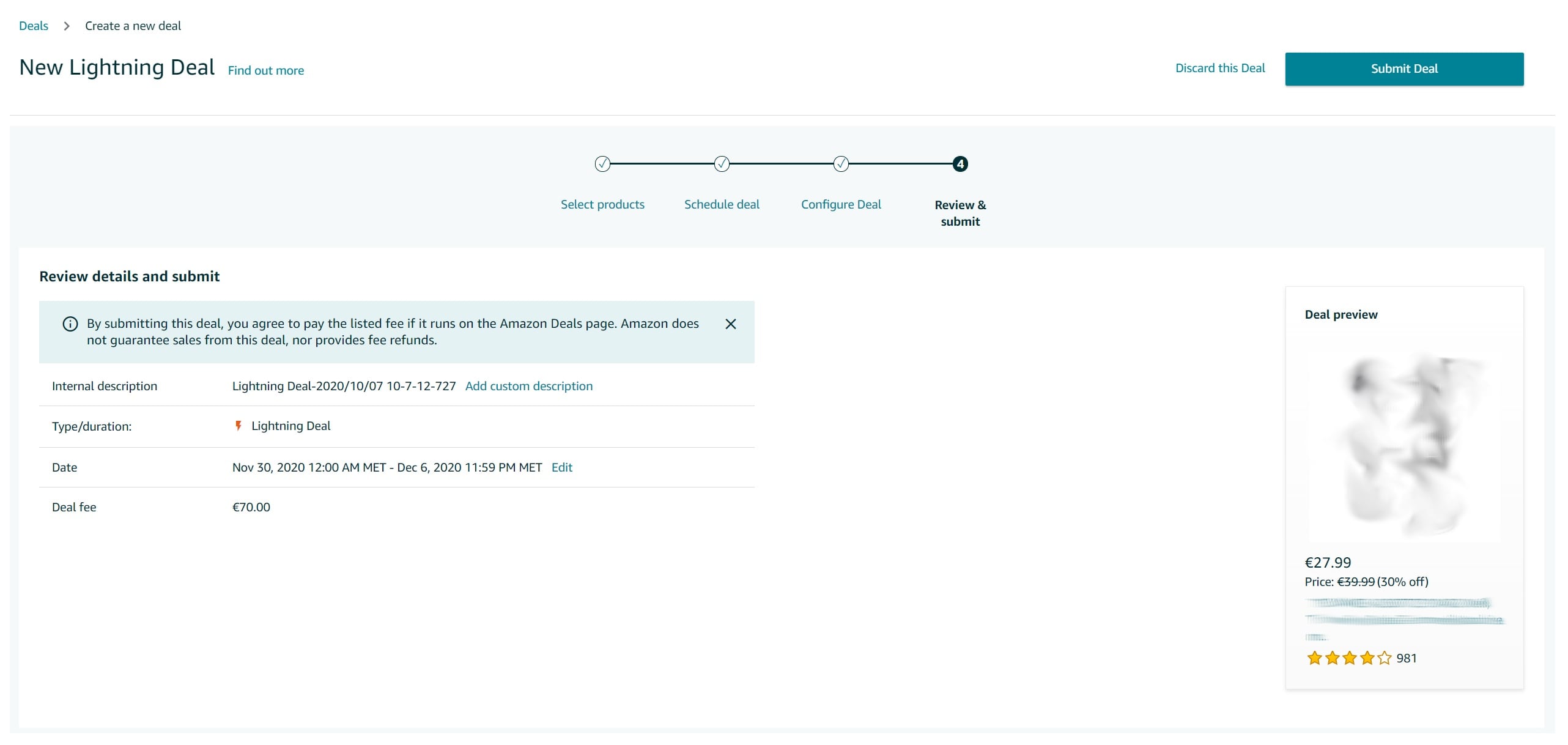The image size is (1568, 745).
Task: Click the Review & submit step label
Action: click(960, 213)
